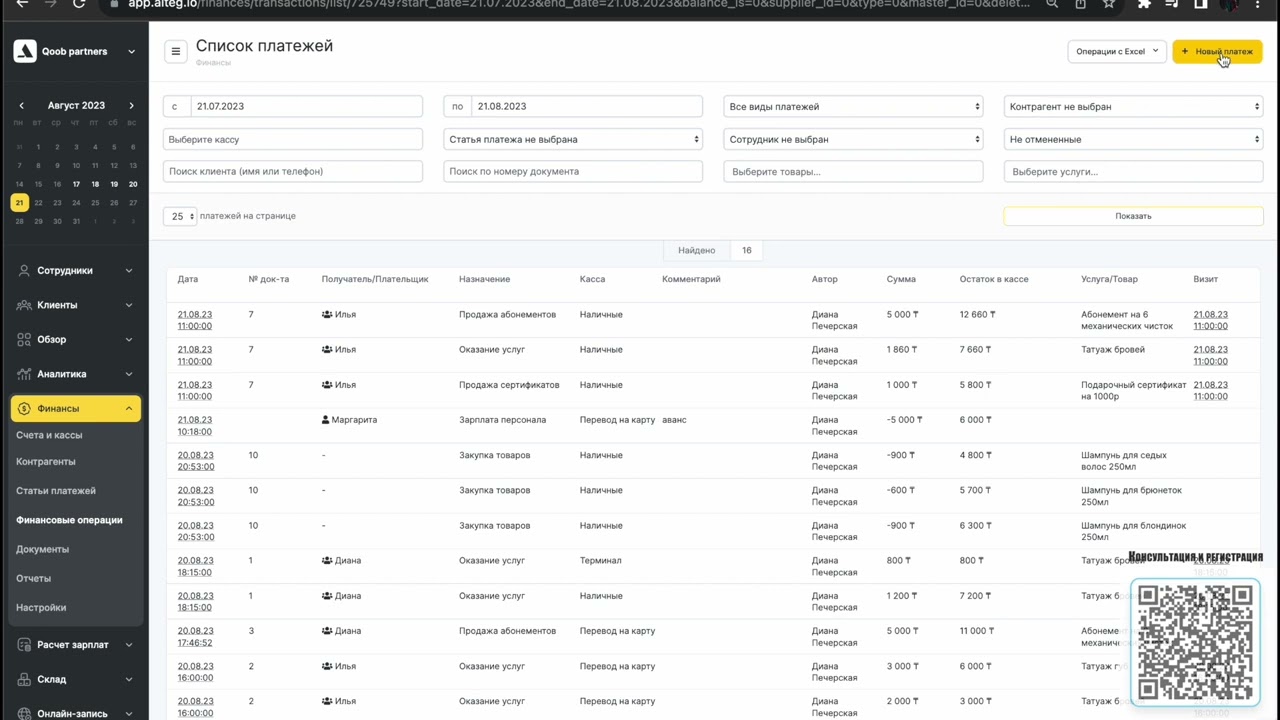The width and height of the screenshot is (1280, 720).
Task: Click Поиск по номеру документа field
Action: coord(573,171)
